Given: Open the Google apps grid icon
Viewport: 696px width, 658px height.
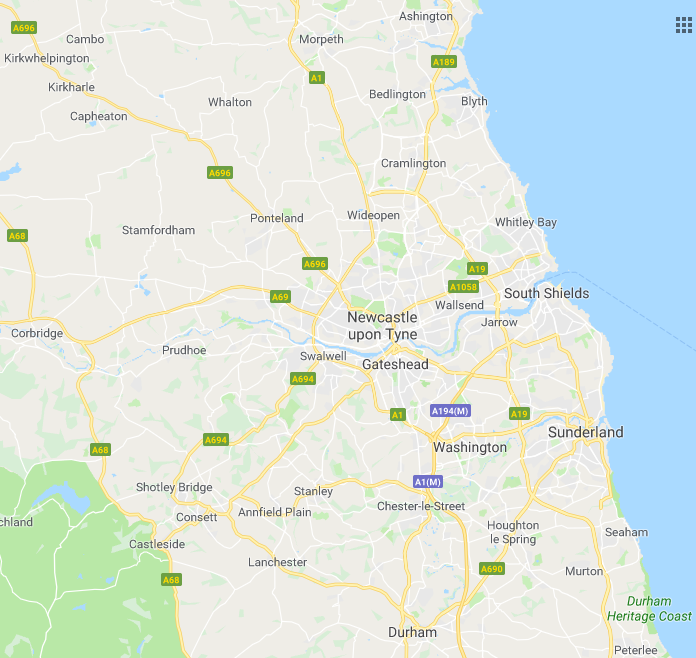Looking at the screenshot, I should [684, 25].
